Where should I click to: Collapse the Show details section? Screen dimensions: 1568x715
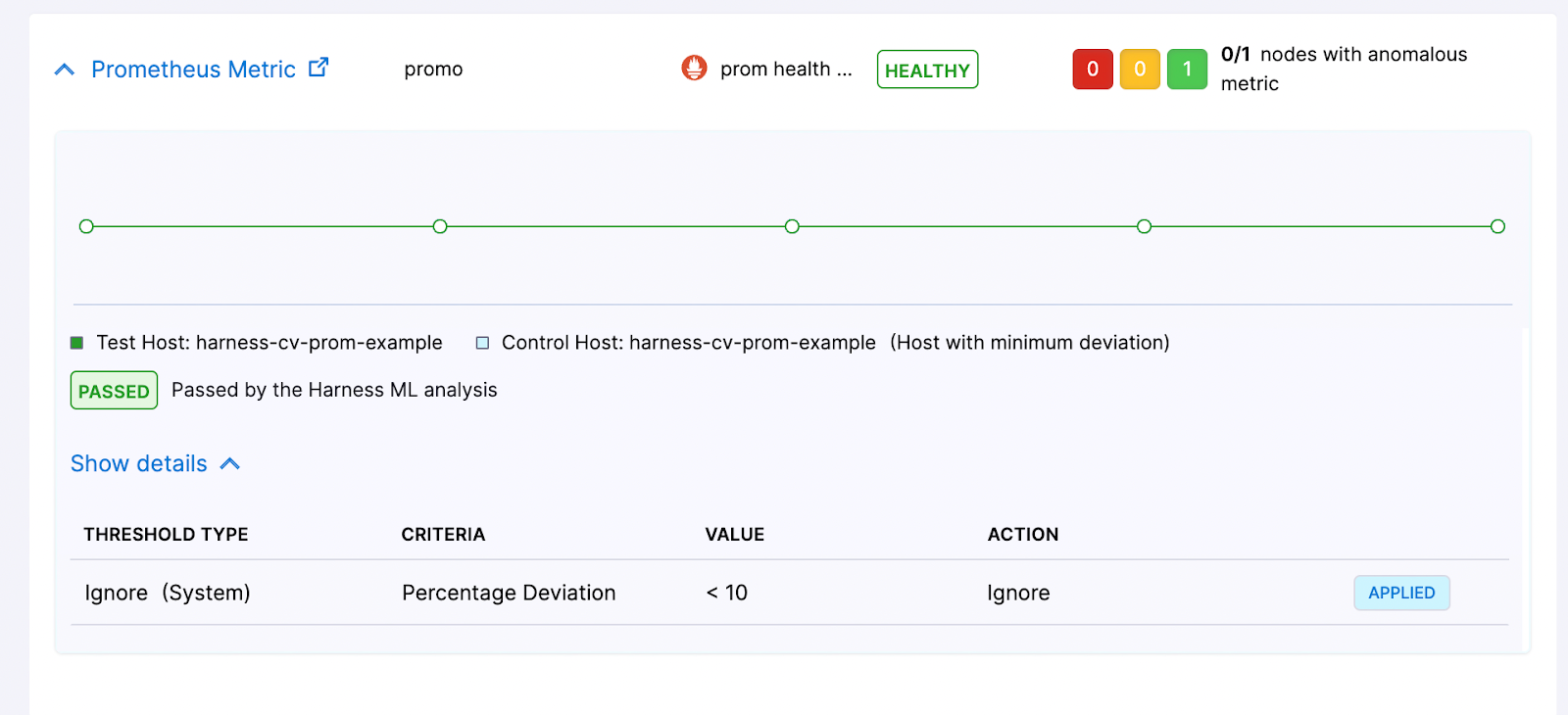point(155,463)
